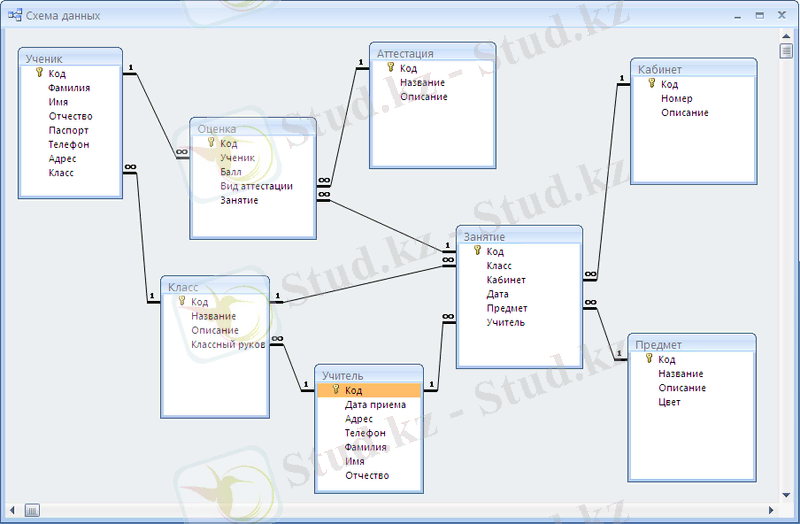Click the key icon in Предмет table
Viewport: 800px width, 524px height.
(x=649, y=359)
